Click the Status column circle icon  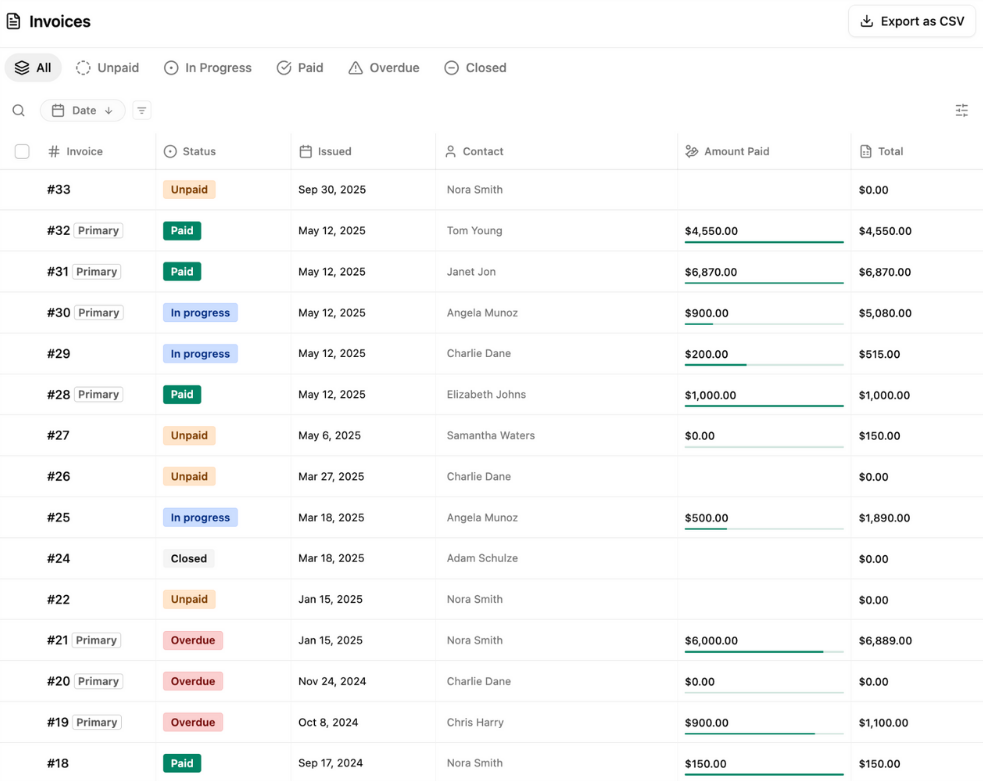pyautogui.click(x=170, y=151)
